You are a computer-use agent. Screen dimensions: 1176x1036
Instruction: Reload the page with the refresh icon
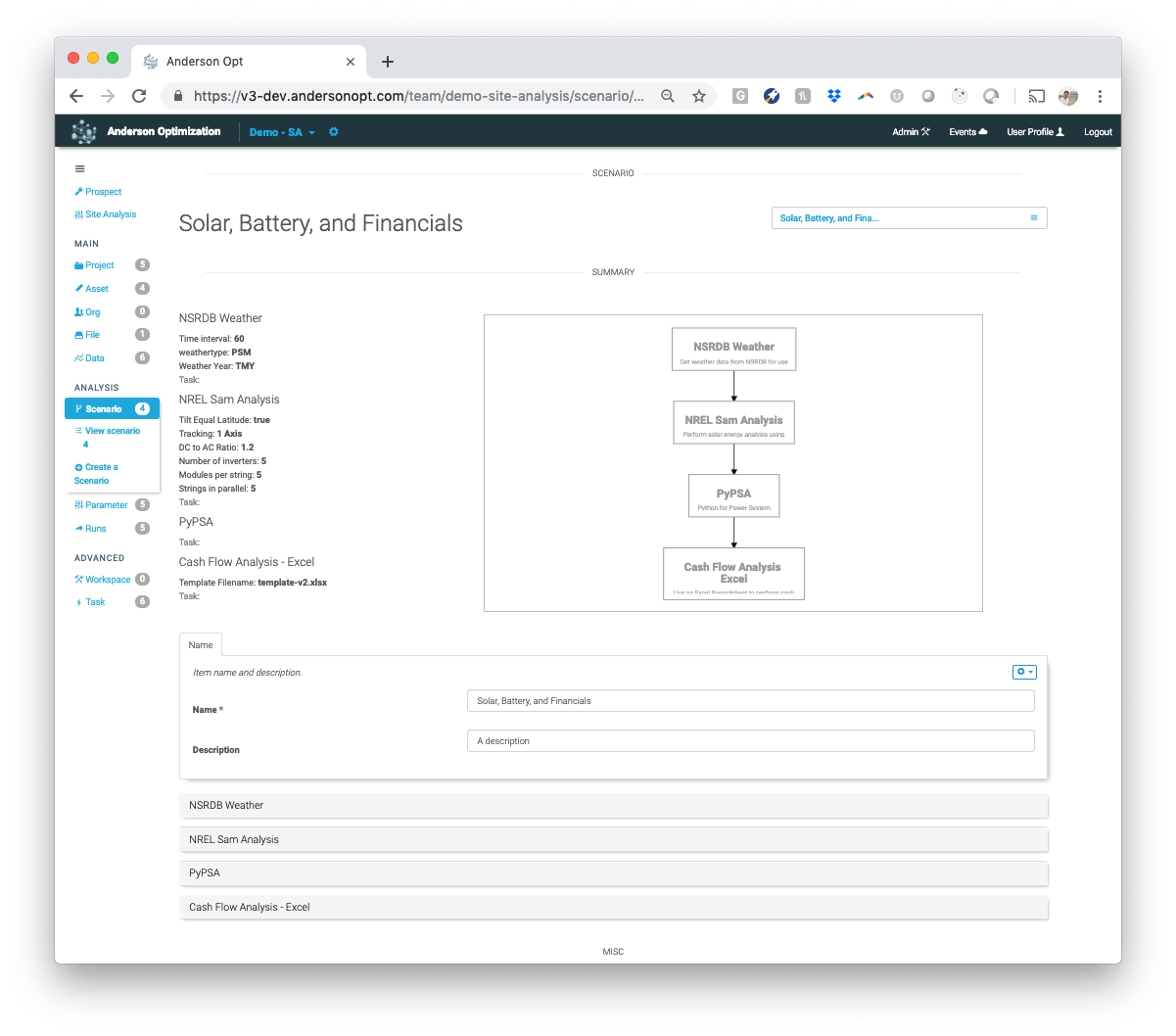139,96
